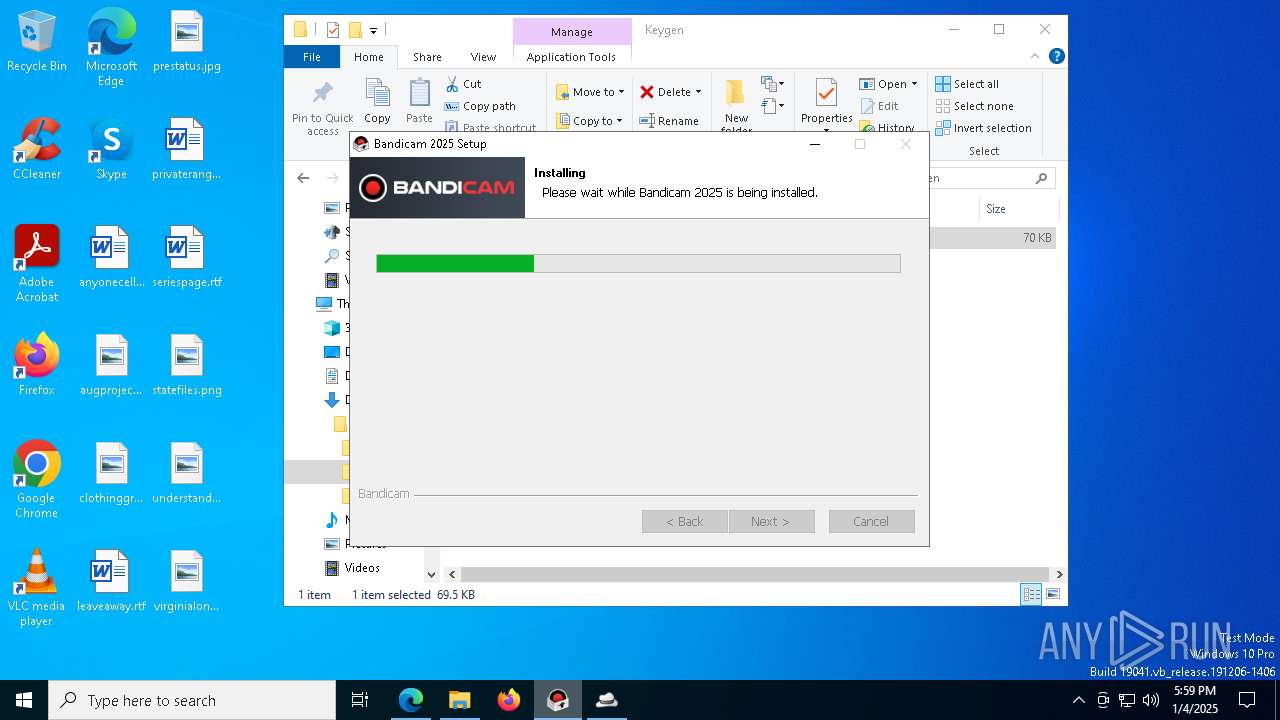Screen dimensions: 1280x720
Task: Click Pin to Quick access in ribbon
Action: [x=322, y=108]
